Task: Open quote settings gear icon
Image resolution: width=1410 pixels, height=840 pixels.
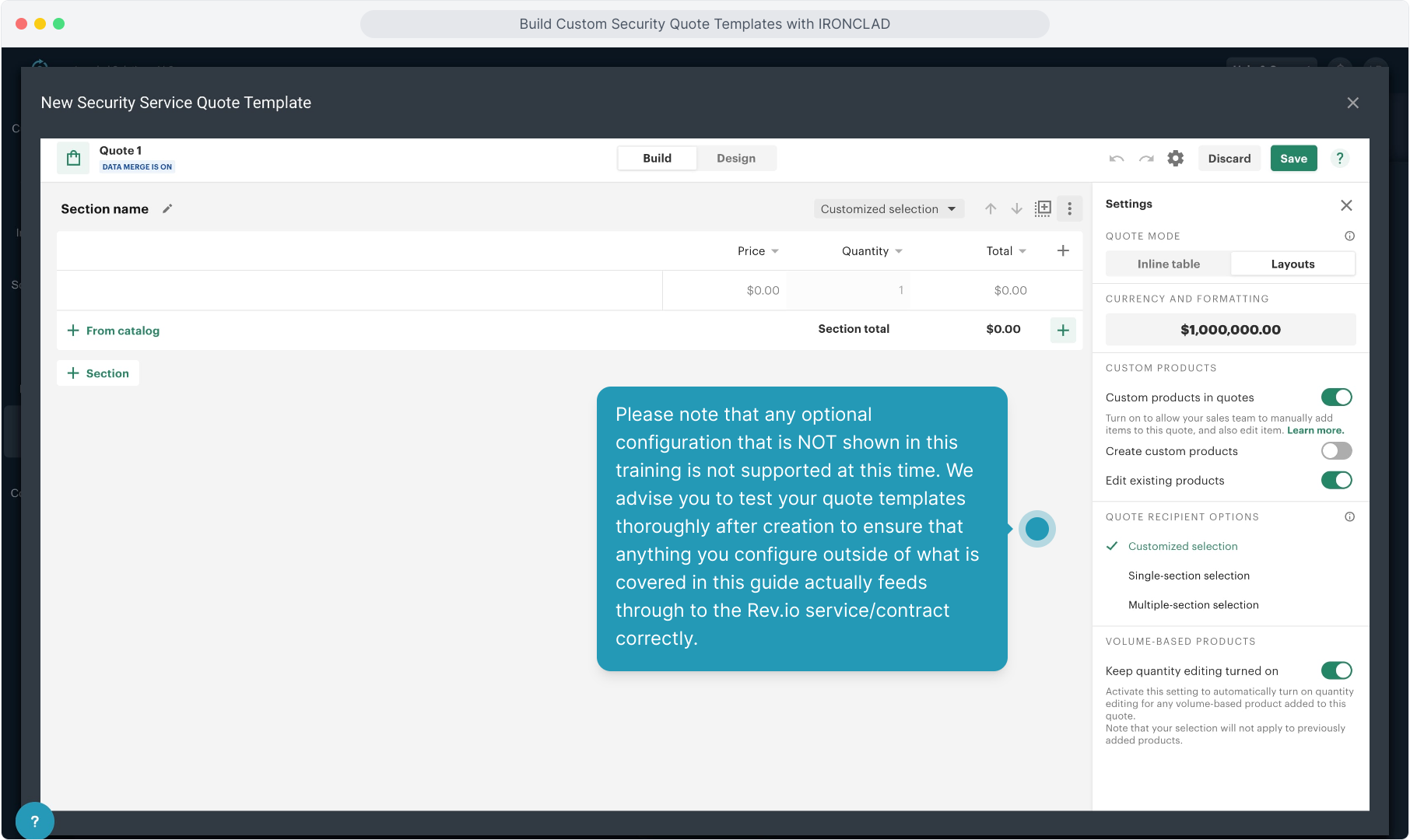Action: tap(1175, 159)
